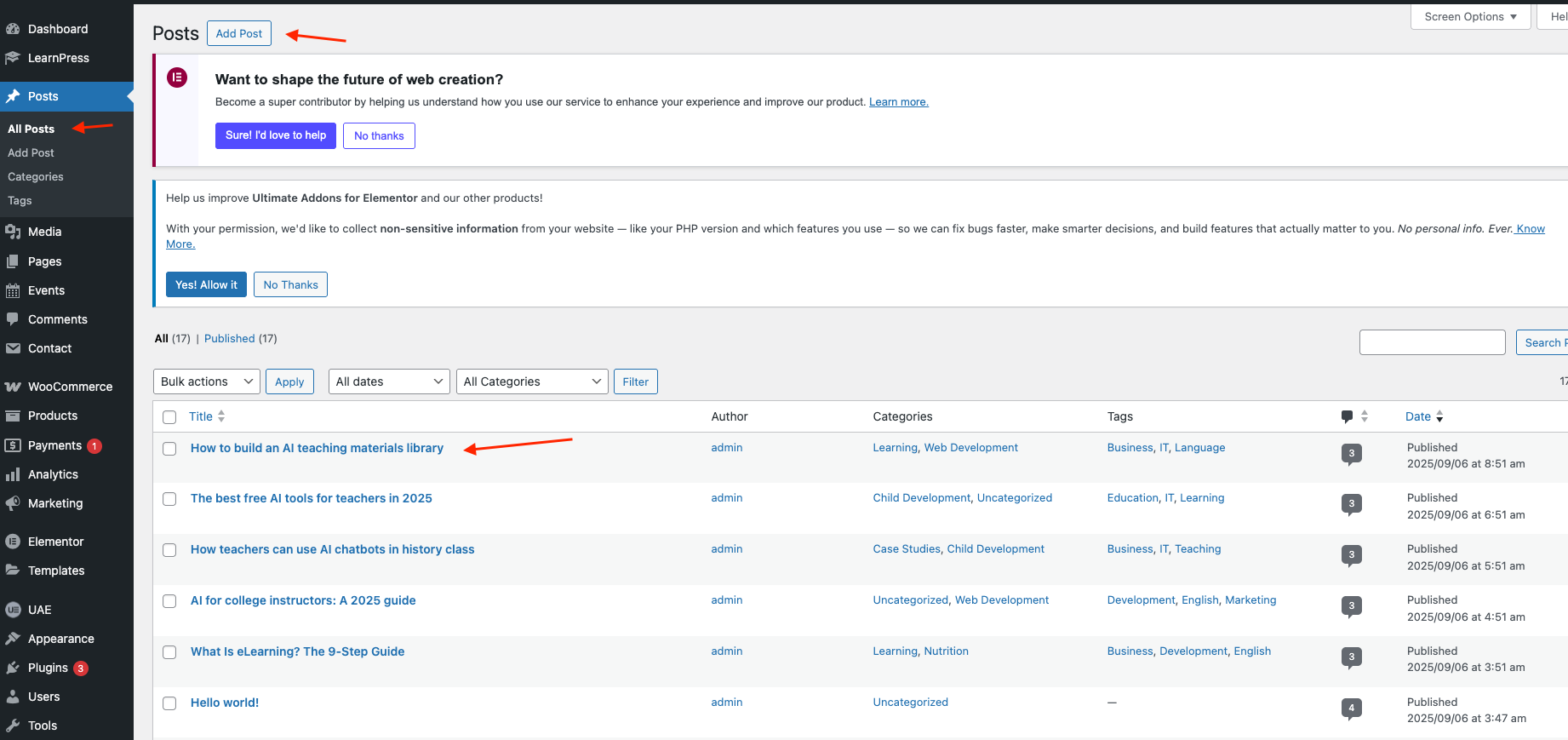Open Categories submenu under Posts
1568x740 pixels.
pyautogui.click(x=36, y=177)
